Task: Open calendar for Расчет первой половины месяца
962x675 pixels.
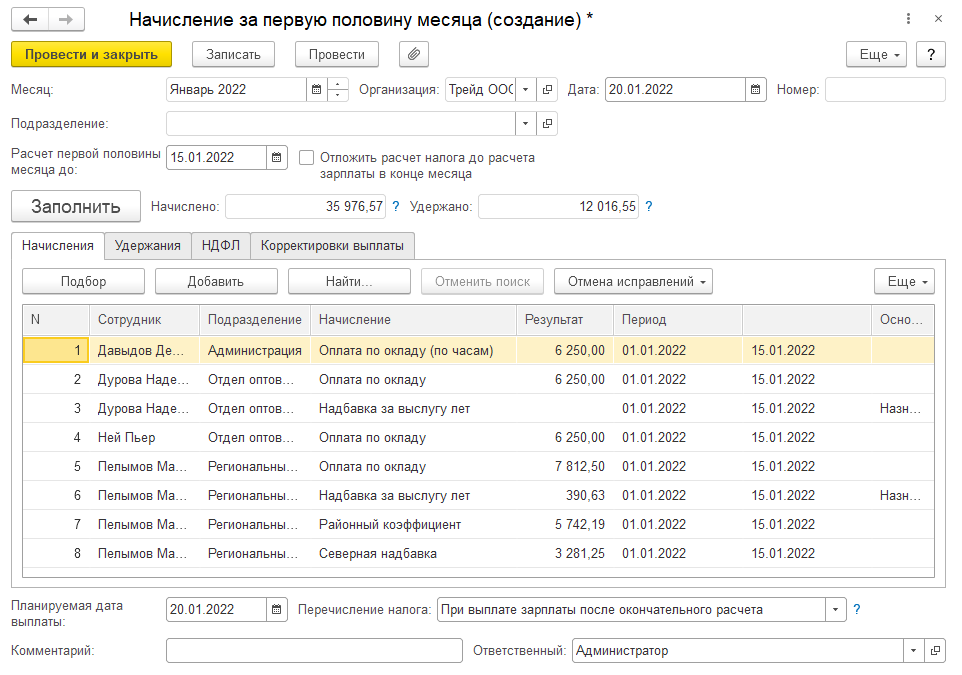Action: [277, 157]
